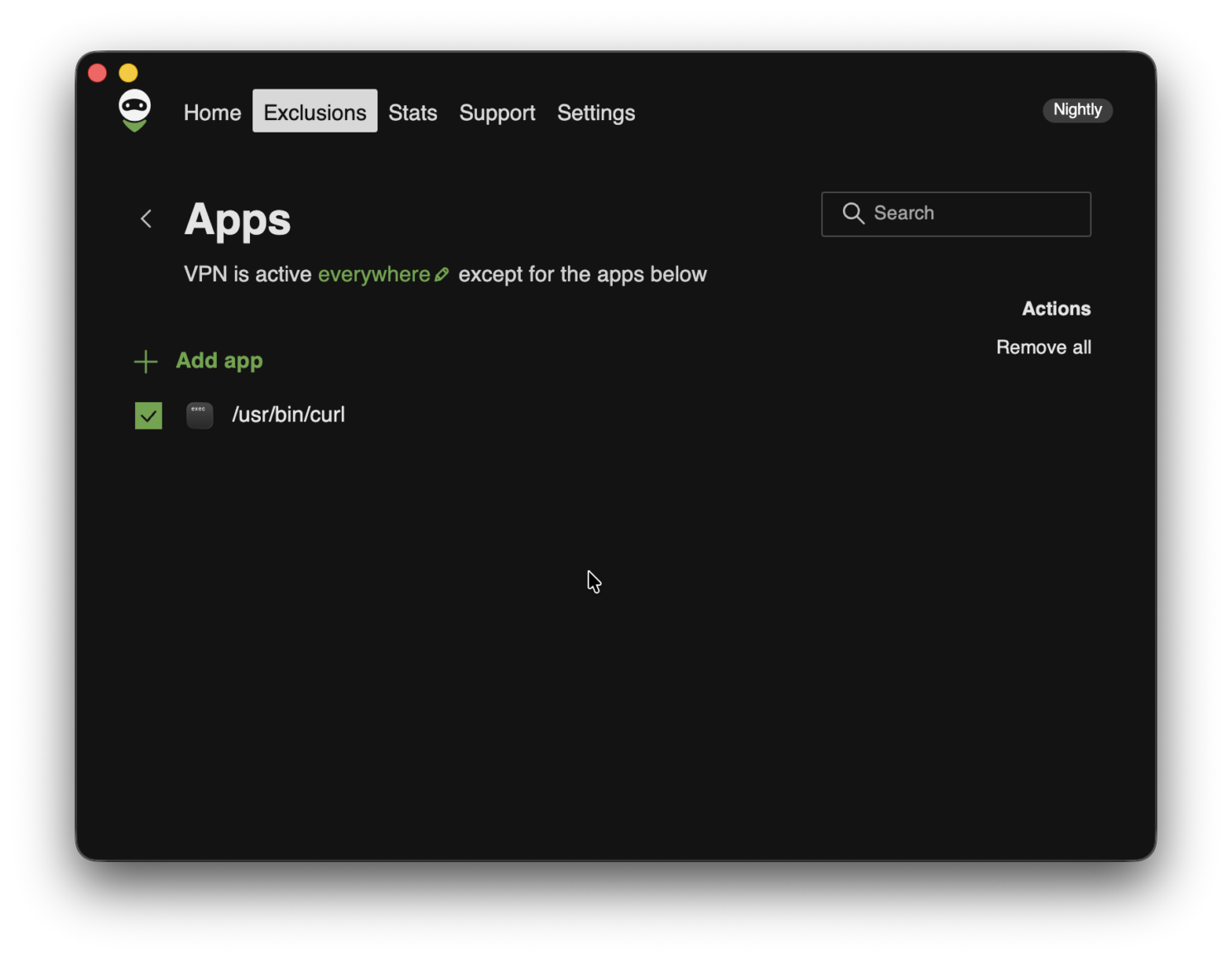Open the Support tab
Viewport: 1232px width, 961px height.
tap(497, 113)
